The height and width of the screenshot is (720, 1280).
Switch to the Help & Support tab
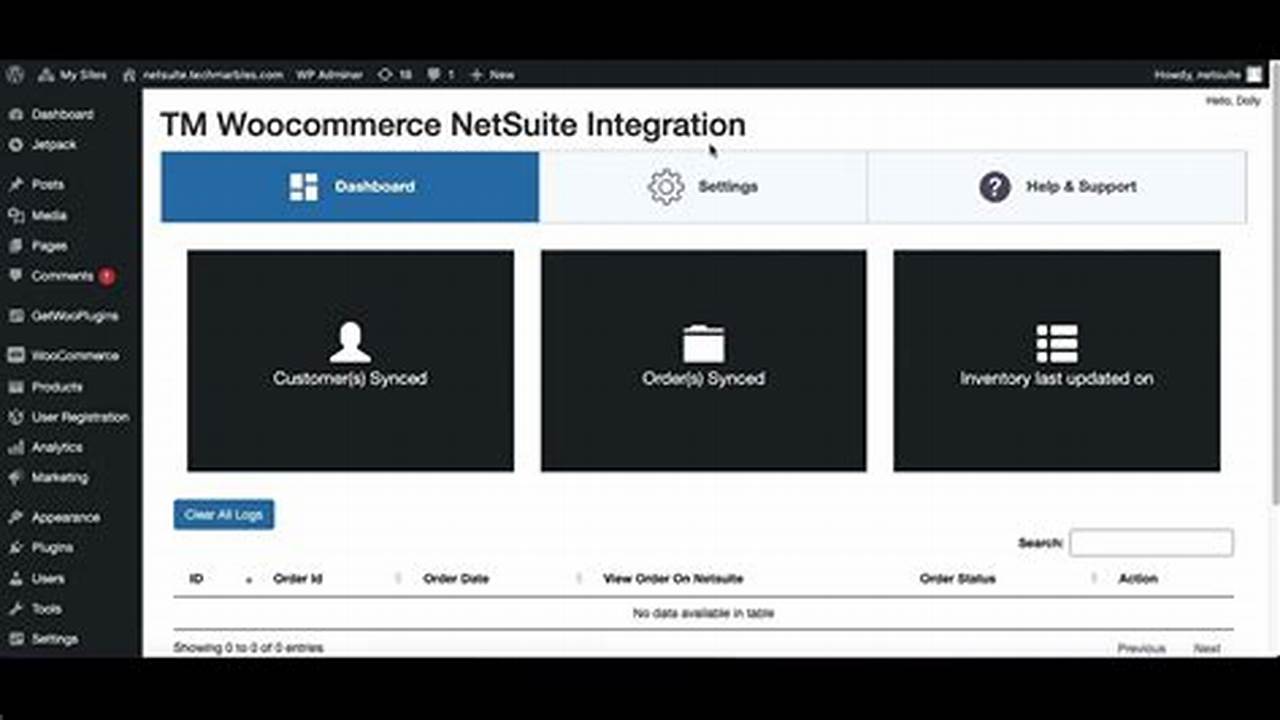tap(1057, 187)
